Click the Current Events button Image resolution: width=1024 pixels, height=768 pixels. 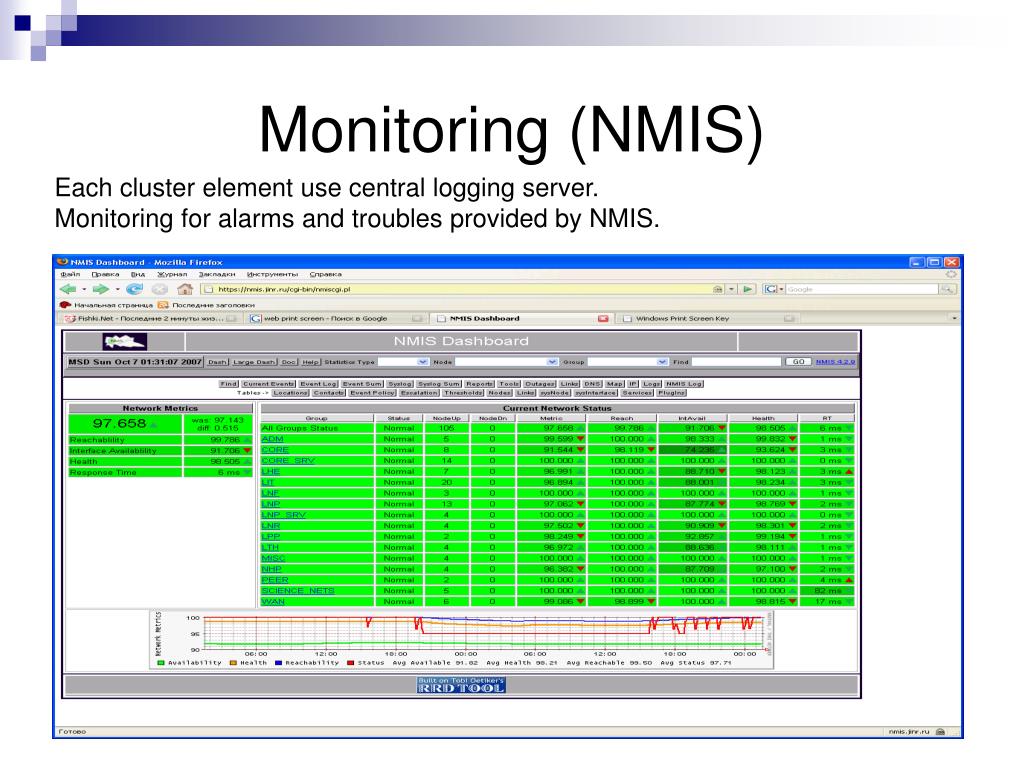point(269,384)
